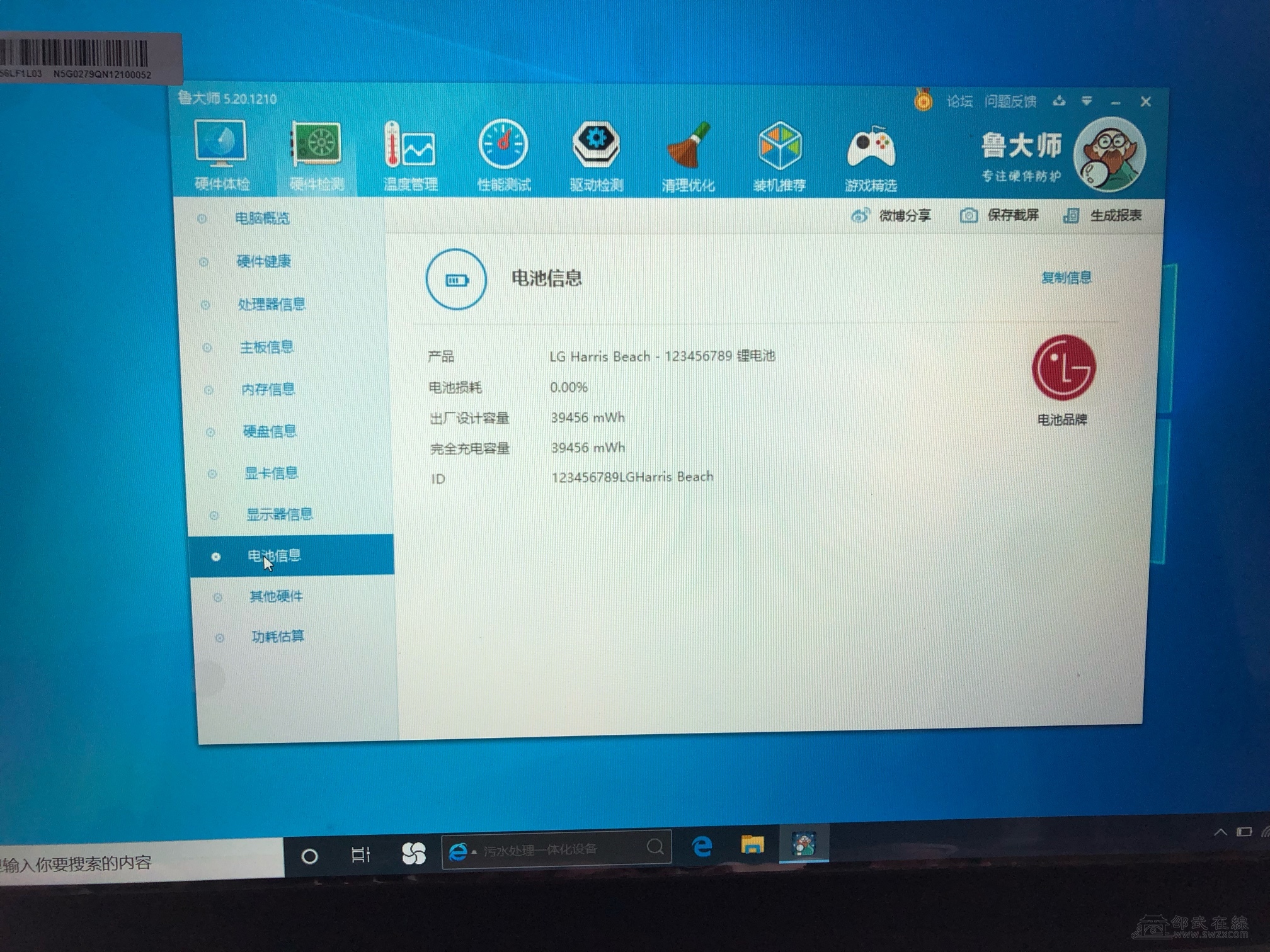
Task: Select 电脑概览 in sidebar
Action: click(262, 218)
